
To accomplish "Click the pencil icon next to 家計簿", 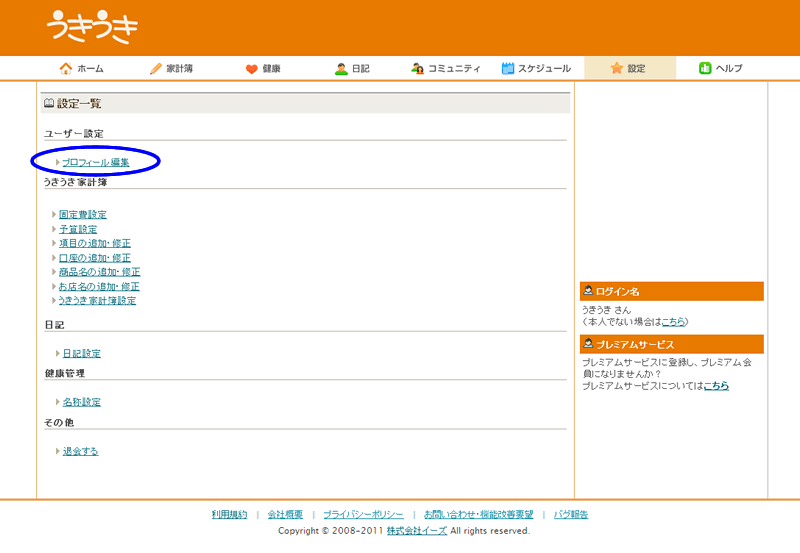I will (x=156, y=68).
